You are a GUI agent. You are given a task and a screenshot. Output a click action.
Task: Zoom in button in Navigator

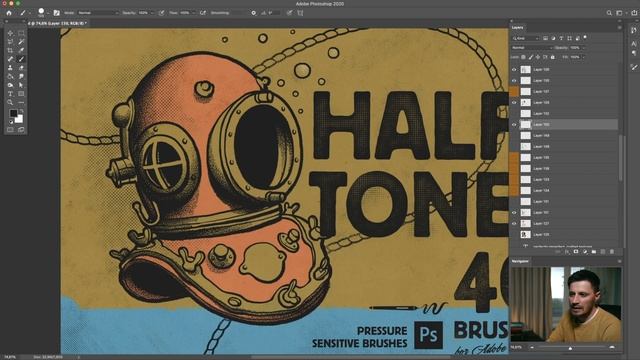pyautogui.click(x=612, y=347)
